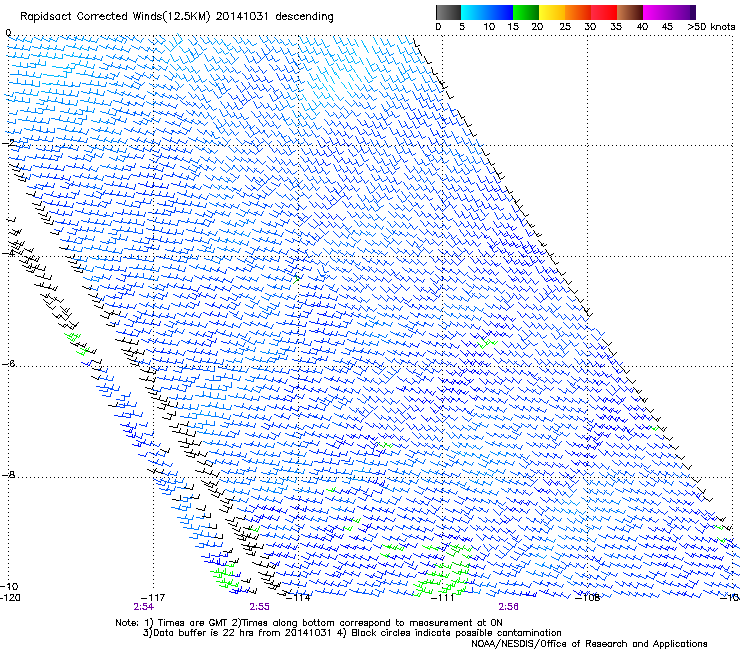Click 'NOAA/NESDIS/Office of Research and Applications' credit
The height and width of the screenshot is (650, 740).
click(x=589, y=644)
